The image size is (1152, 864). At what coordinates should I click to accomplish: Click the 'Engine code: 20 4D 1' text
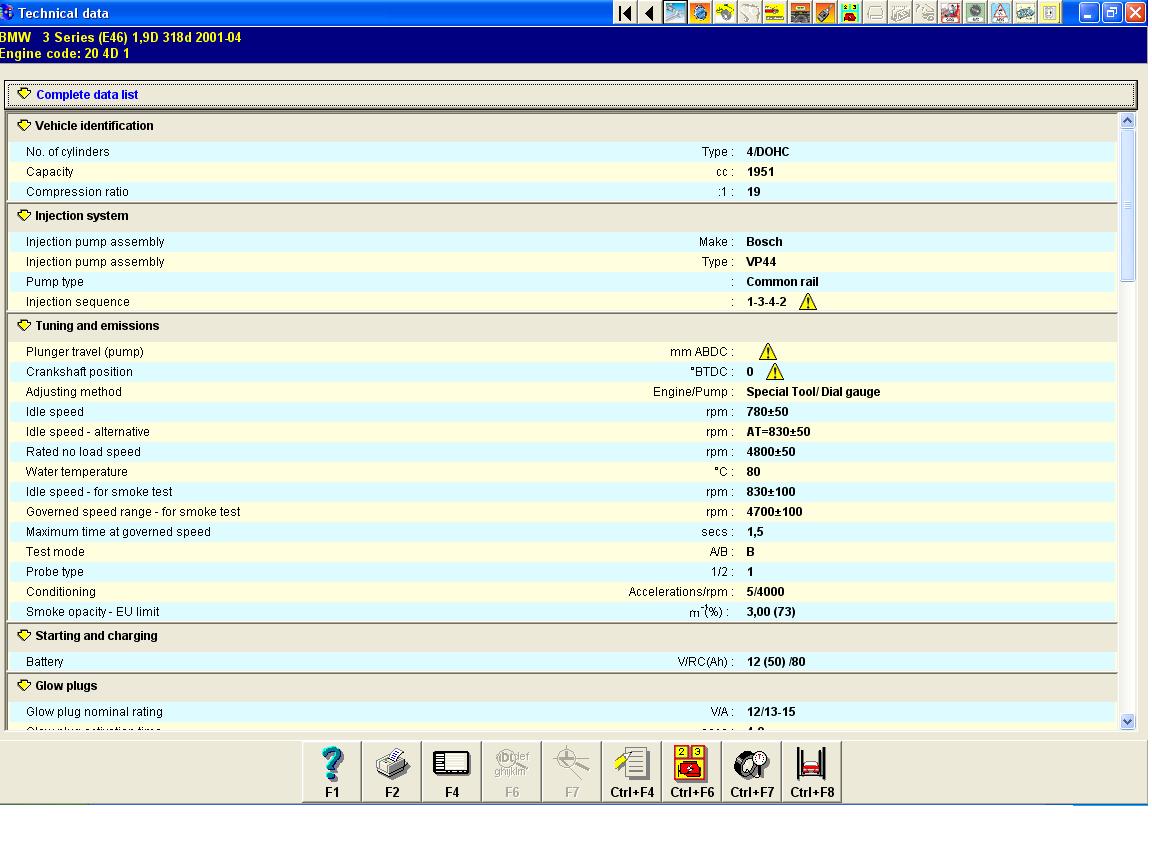tap(65, 54)
